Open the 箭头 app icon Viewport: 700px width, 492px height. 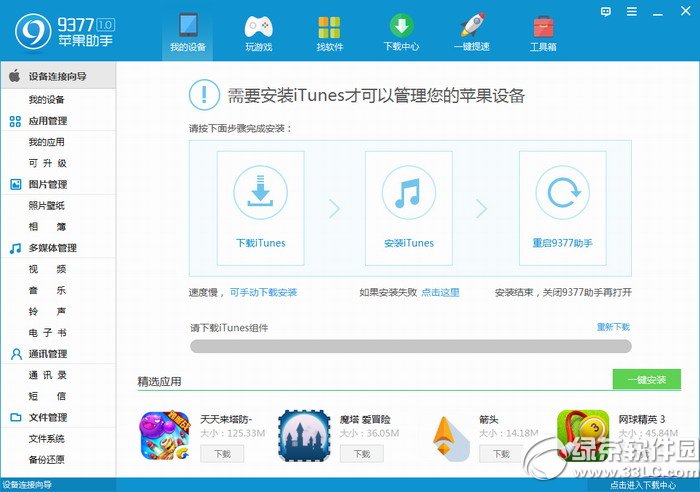tap(449, 438)
